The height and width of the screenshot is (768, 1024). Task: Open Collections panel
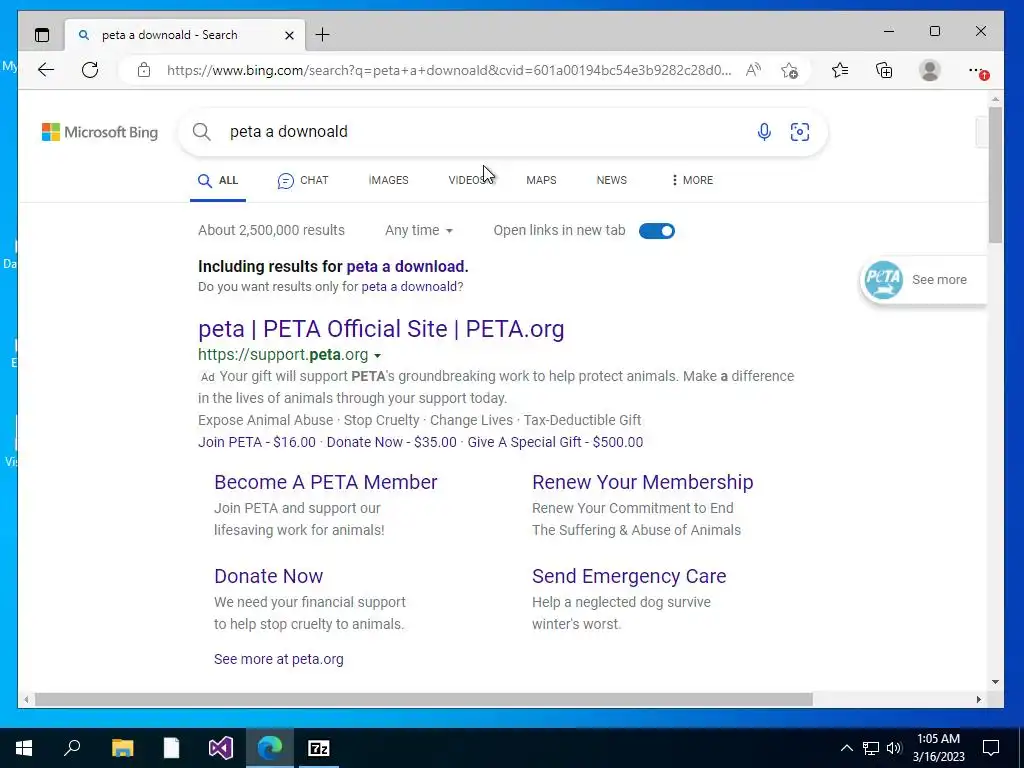[x=884, y=70]
